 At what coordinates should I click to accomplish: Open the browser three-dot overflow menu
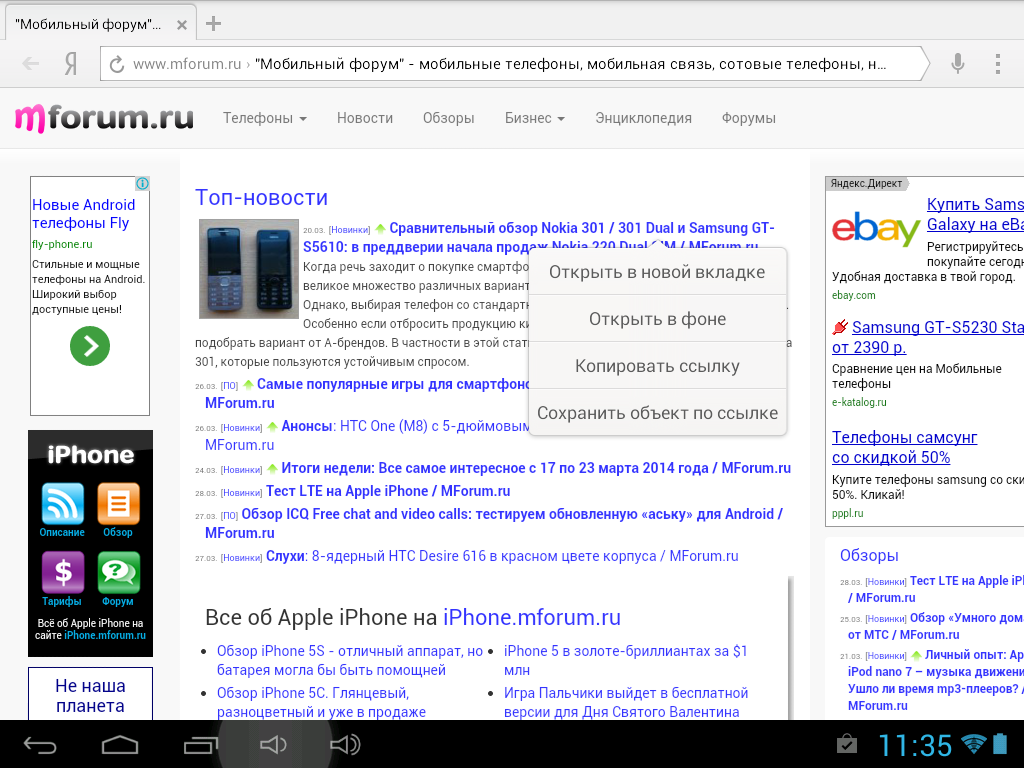(x=997, y=64)
